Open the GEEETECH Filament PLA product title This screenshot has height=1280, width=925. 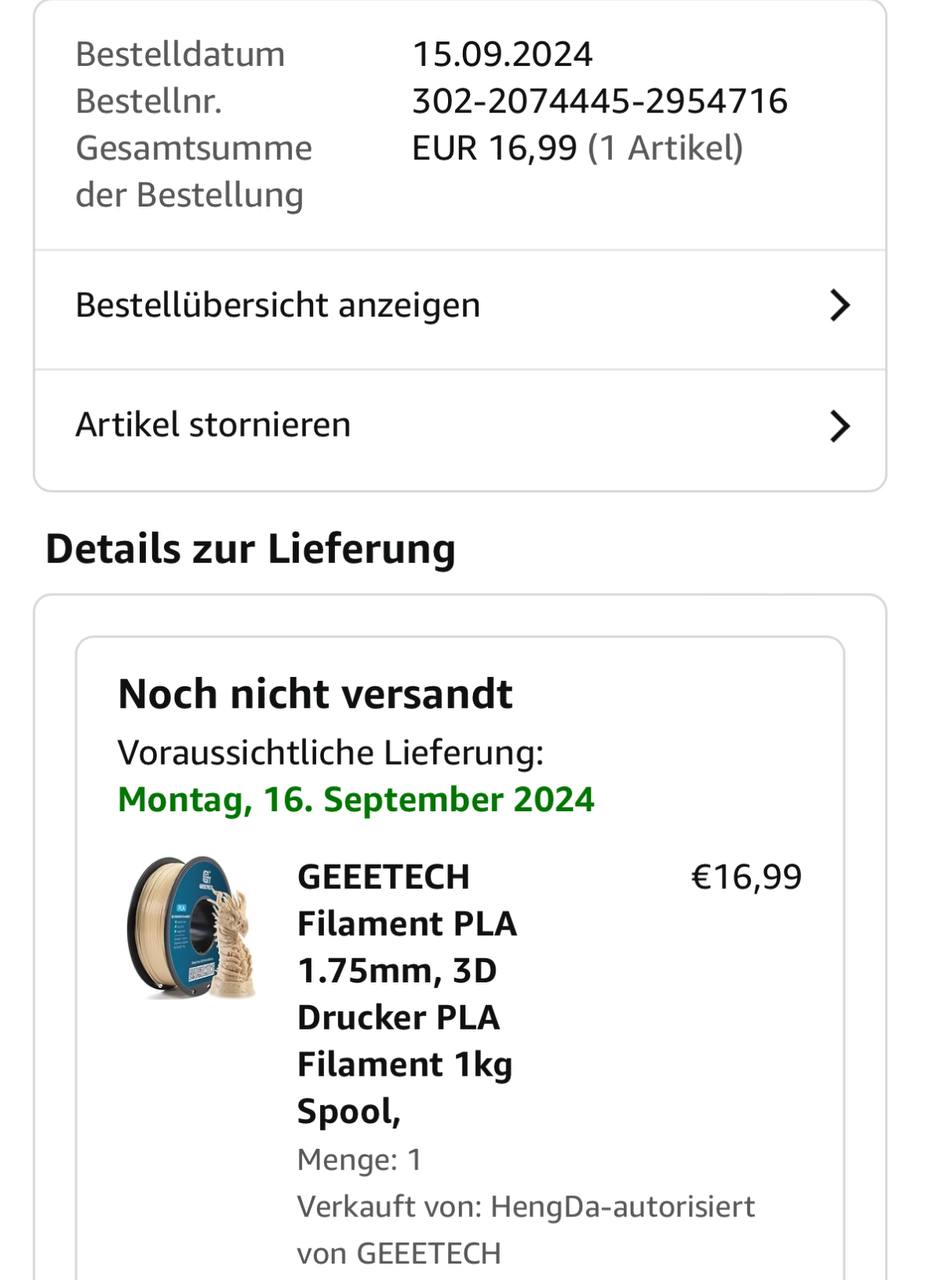pos(407,994)
